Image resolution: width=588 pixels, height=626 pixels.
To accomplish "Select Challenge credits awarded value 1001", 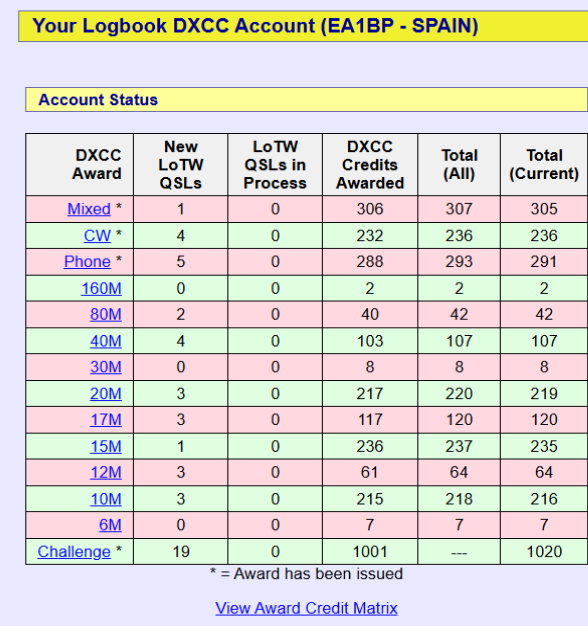I will (x=370, y=551).
